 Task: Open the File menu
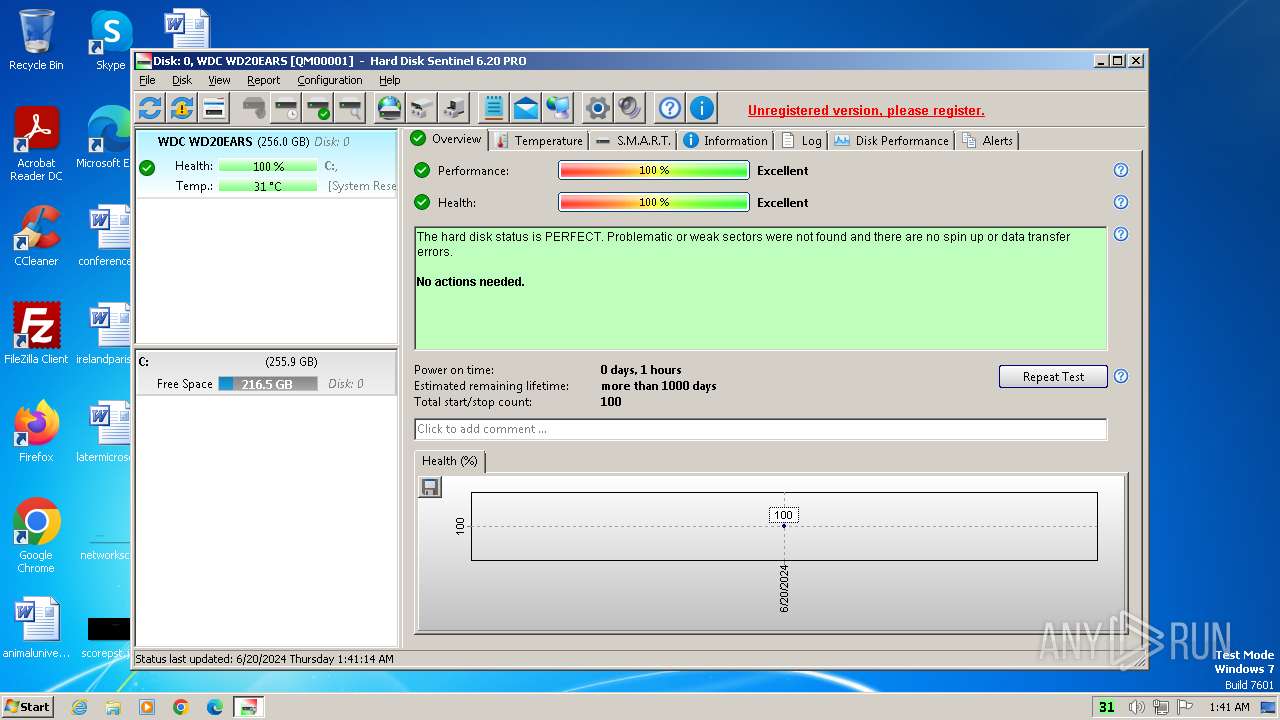147,80
